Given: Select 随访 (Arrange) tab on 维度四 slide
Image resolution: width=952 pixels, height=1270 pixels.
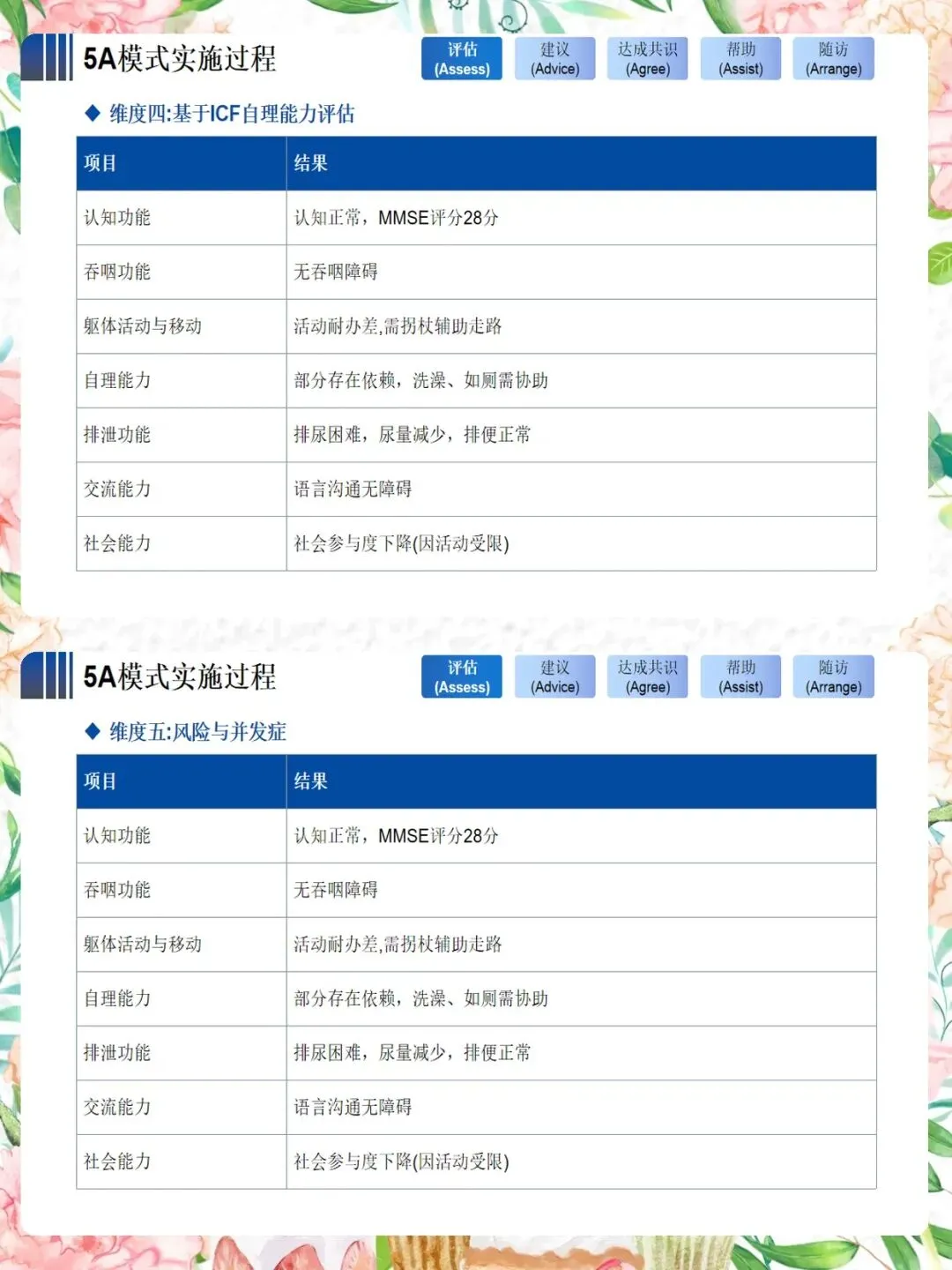Looking at the screenshot, I should (x=833, y=58).
